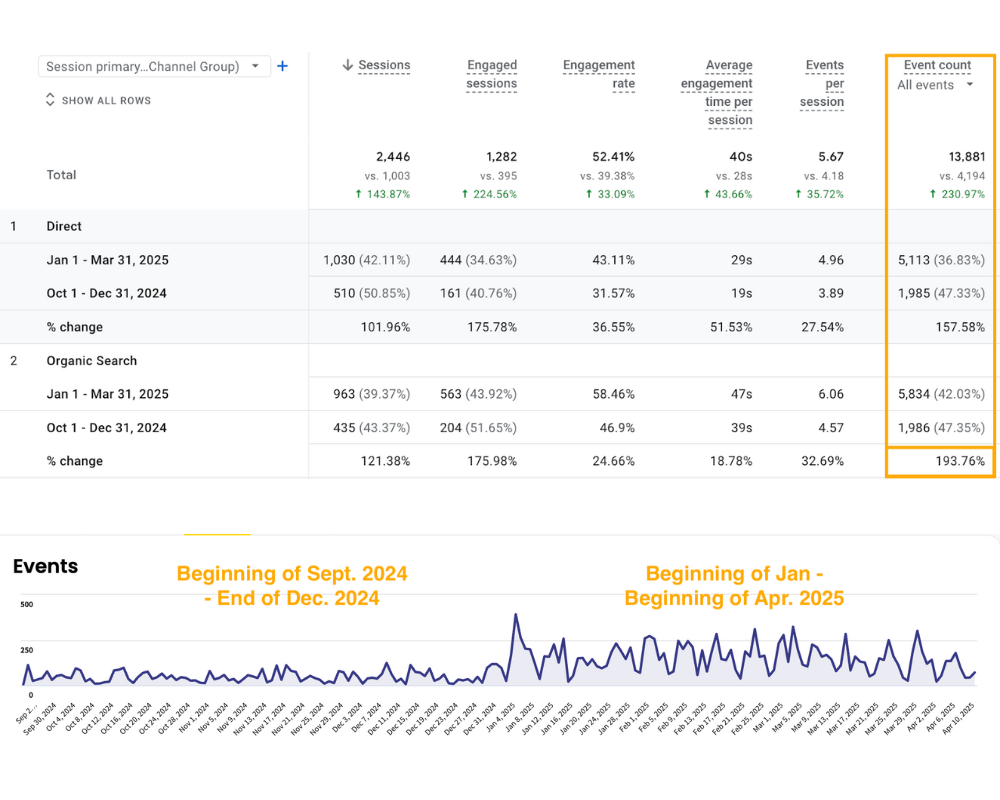Click the tallest peak in the Events chart
This screenshot has width=1000, height=800.
(516, 616)
